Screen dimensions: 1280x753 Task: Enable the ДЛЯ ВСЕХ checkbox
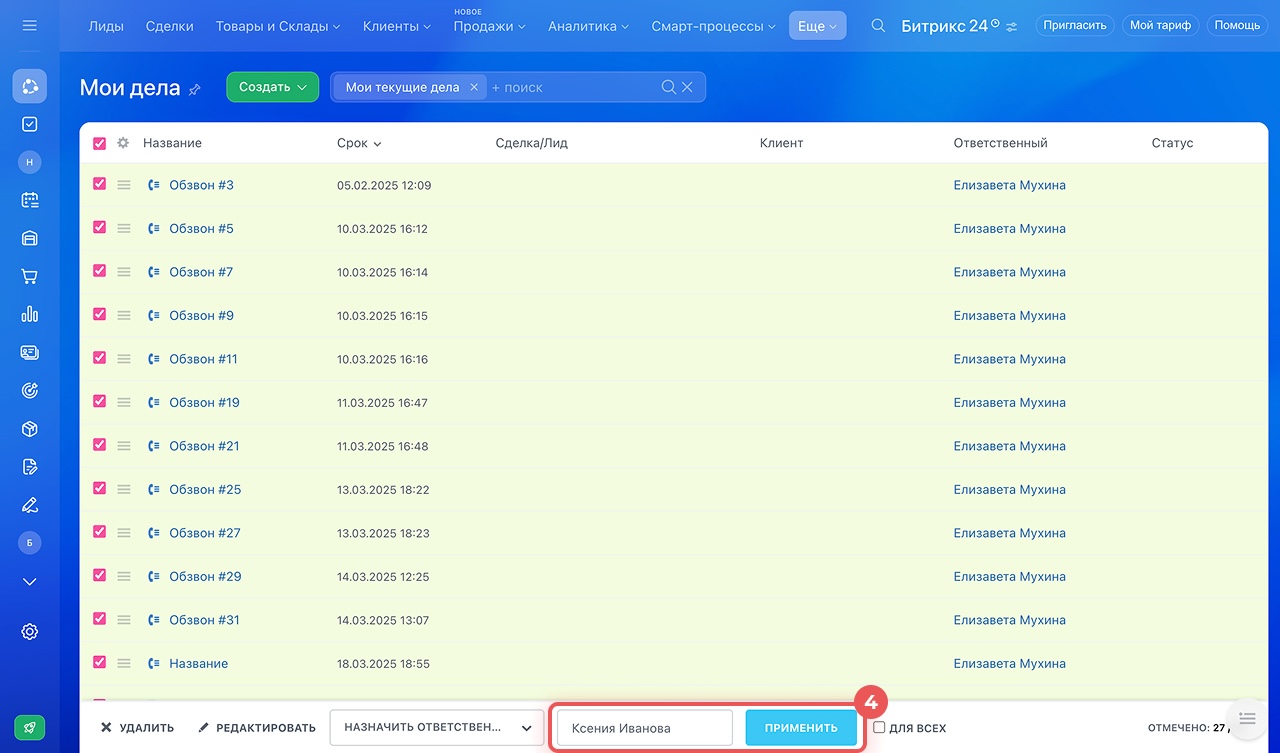(879, 727)
